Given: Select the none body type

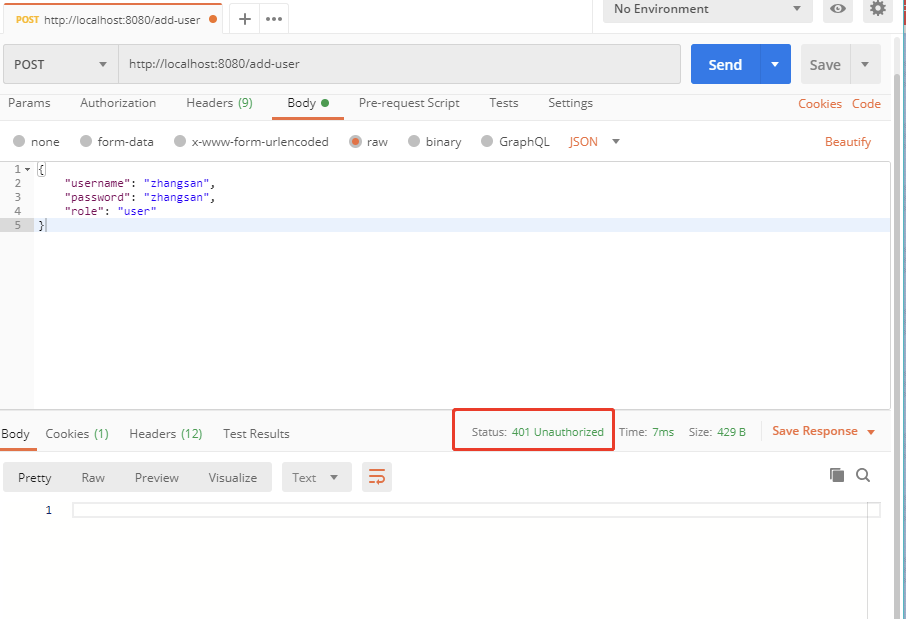Looking at the screenshot, I should 36,142.
